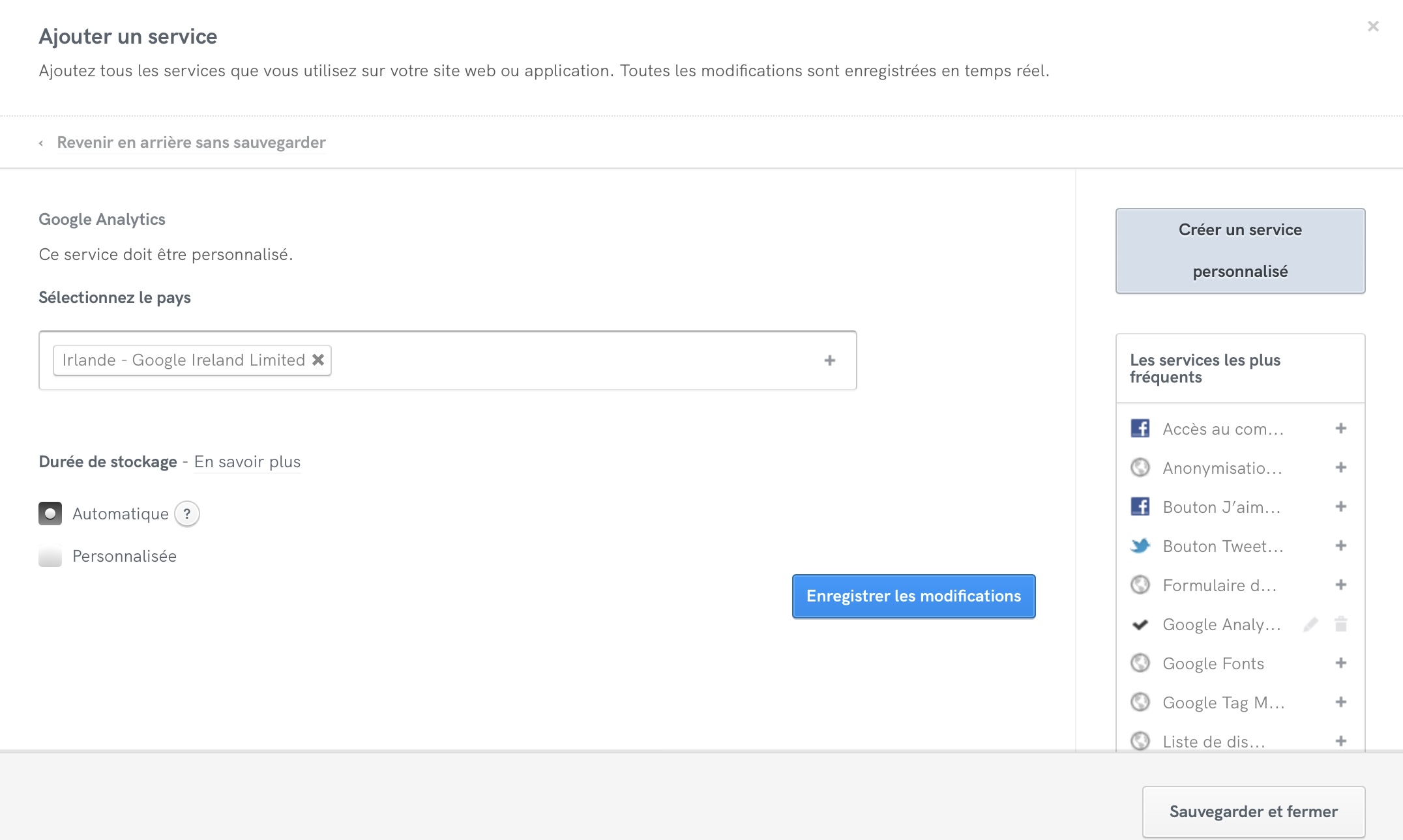Click Créer un service personnalisé button
1403x840 pixels.
pos(1240,251)
